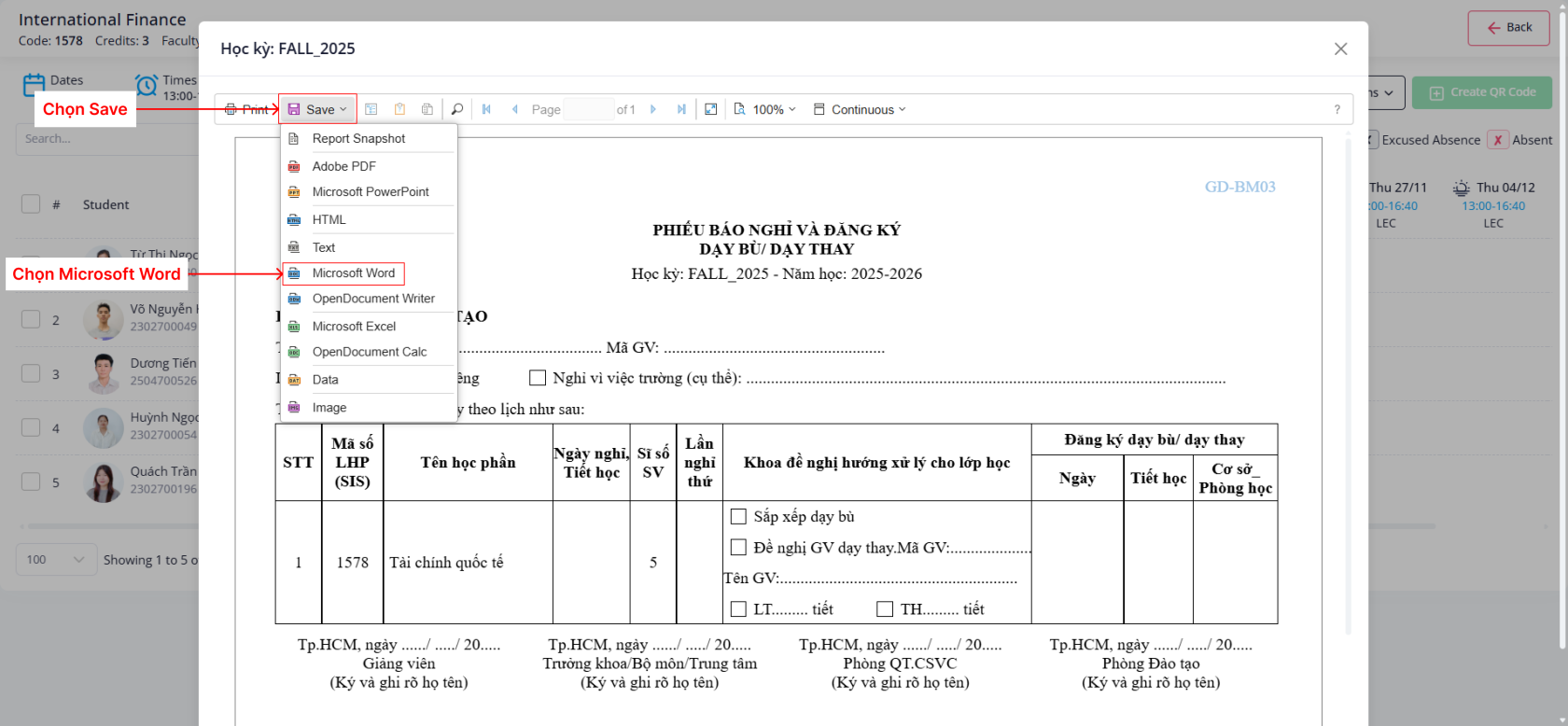The image size is (1568, 726).
Task: Click the International Finance course title
Action: coord(103,20)
